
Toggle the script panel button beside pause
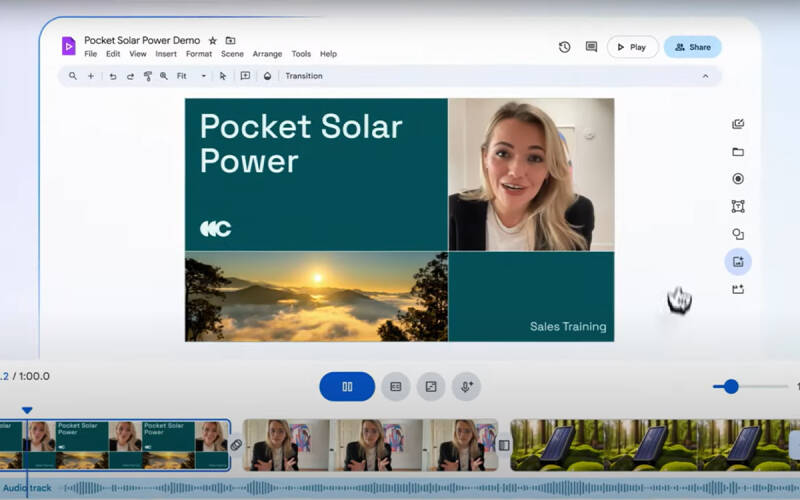396,387
